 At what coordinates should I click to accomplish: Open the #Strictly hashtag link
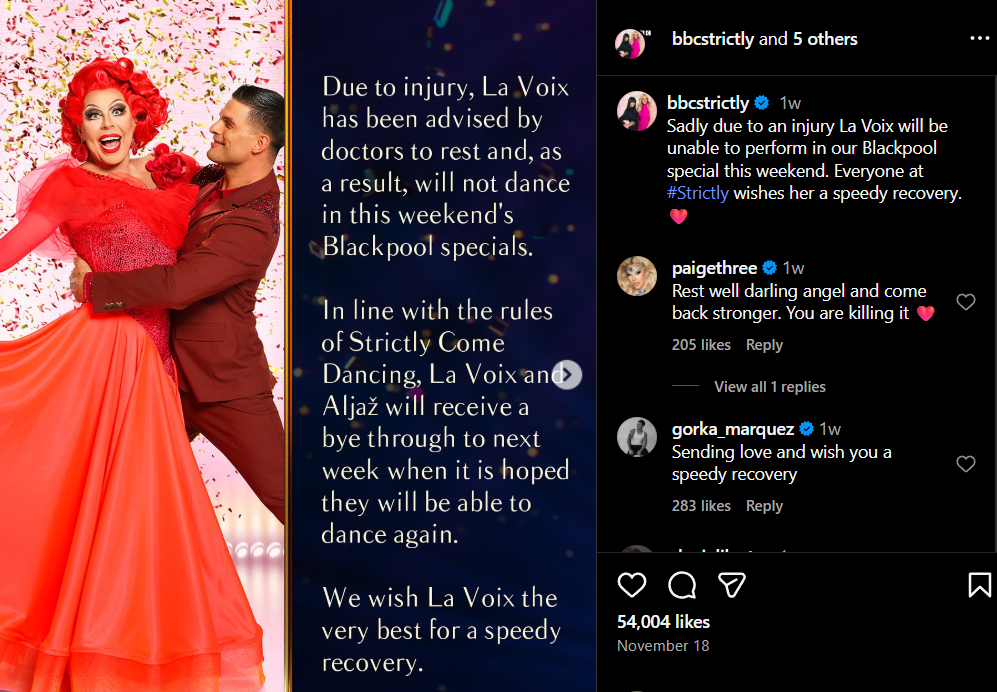coord(698,193)
